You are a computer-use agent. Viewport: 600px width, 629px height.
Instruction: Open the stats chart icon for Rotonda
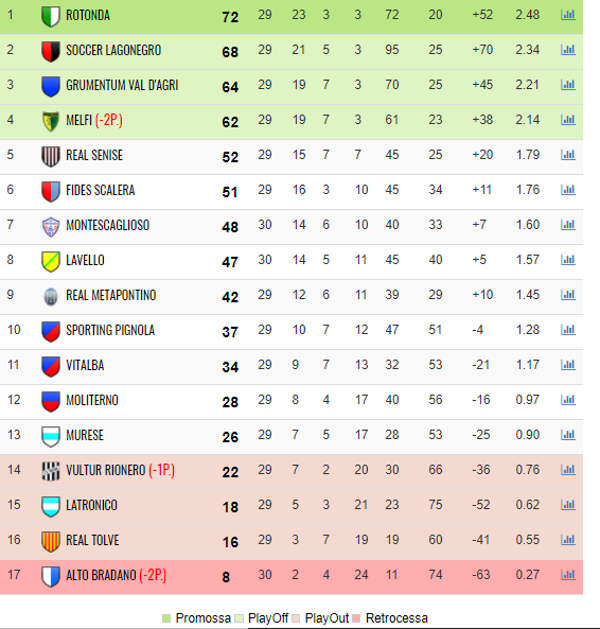pos(568,15)
